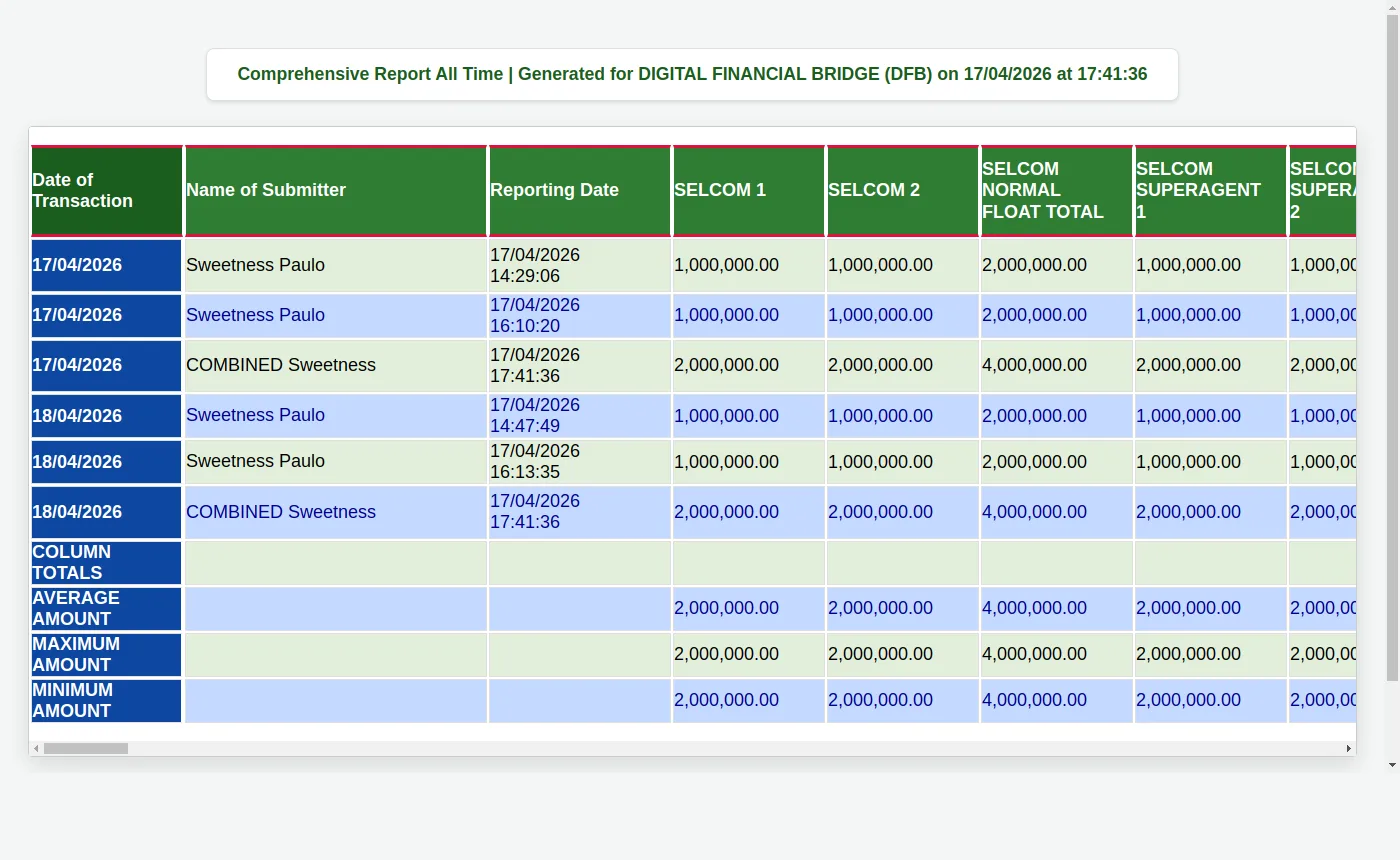This screenshot has width=1400, height=860.
Task: Click SELCOM 2 value in MAXIMUM AMOUNT row
Action: pyautogui.click(x=880, y=654)
